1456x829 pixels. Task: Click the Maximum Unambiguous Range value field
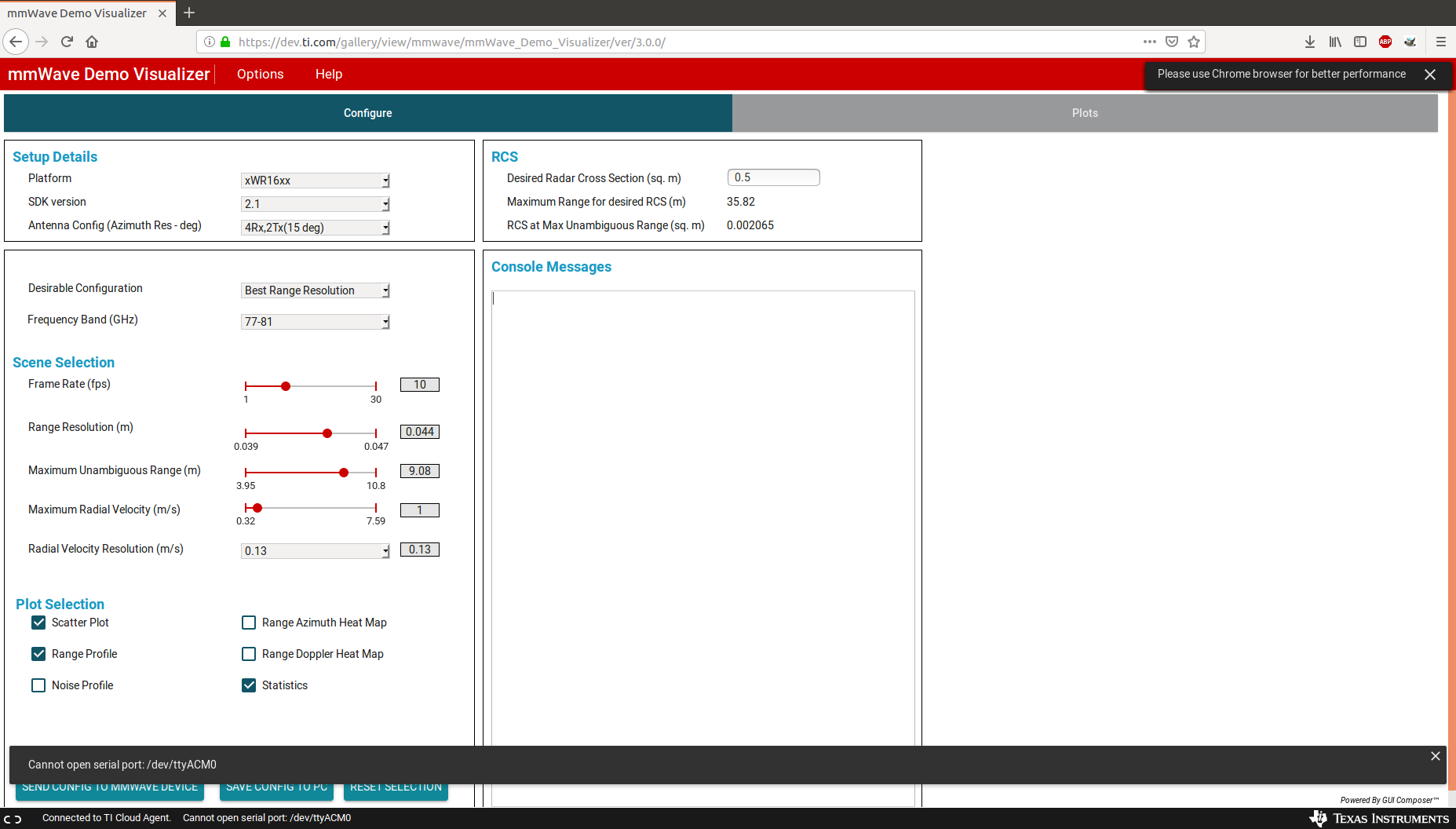point(420,471)
